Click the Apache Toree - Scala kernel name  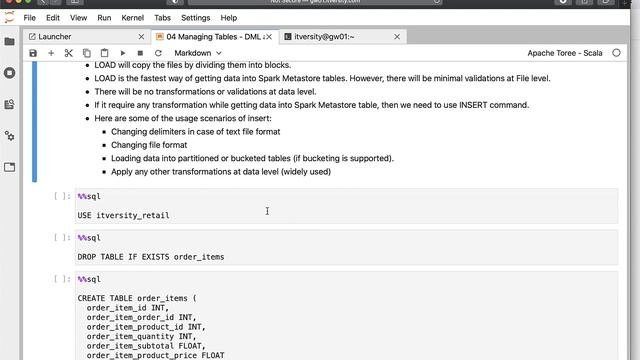[x=564, y=53]
